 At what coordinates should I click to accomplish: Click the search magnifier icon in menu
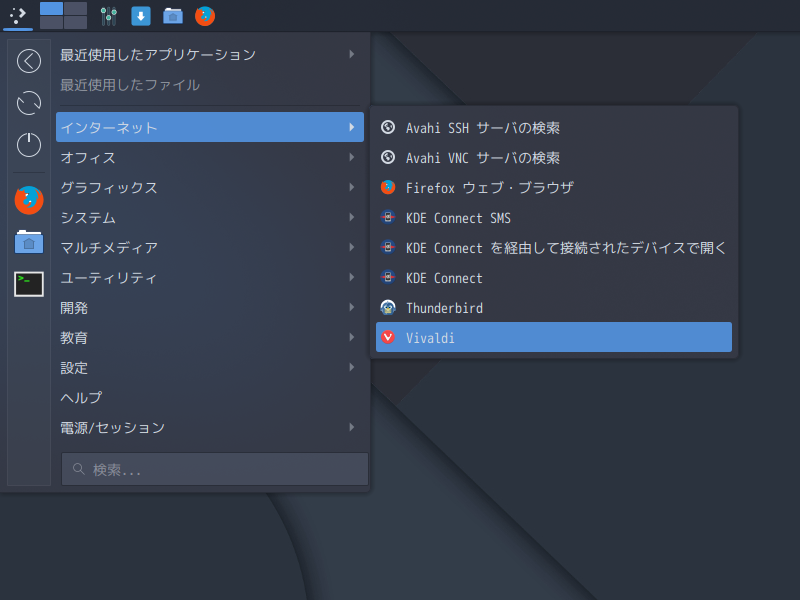[x=79, y=468]
